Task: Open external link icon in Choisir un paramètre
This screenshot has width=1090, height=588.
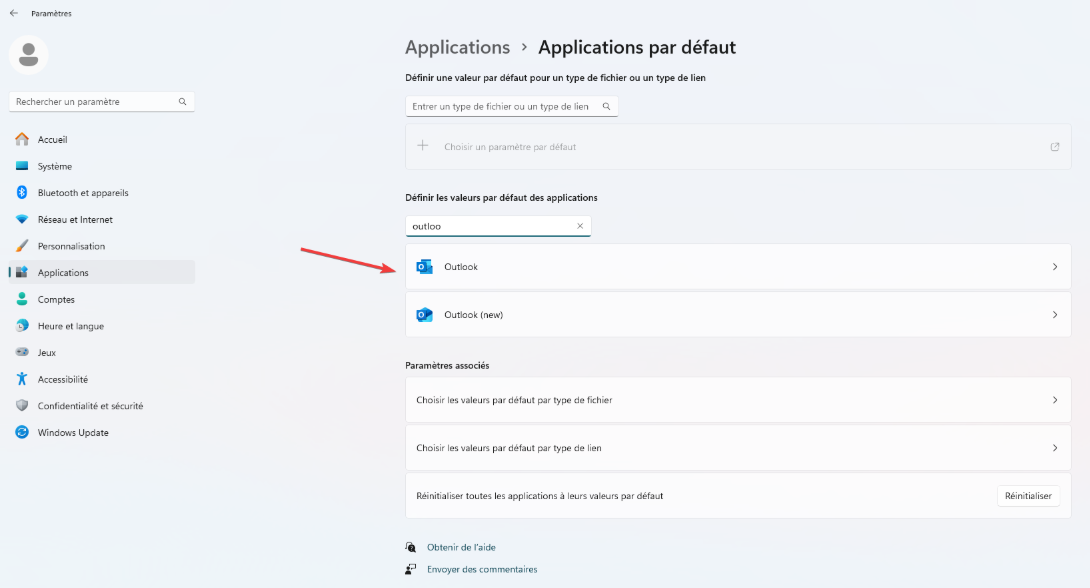Action: coord(1055,147)
